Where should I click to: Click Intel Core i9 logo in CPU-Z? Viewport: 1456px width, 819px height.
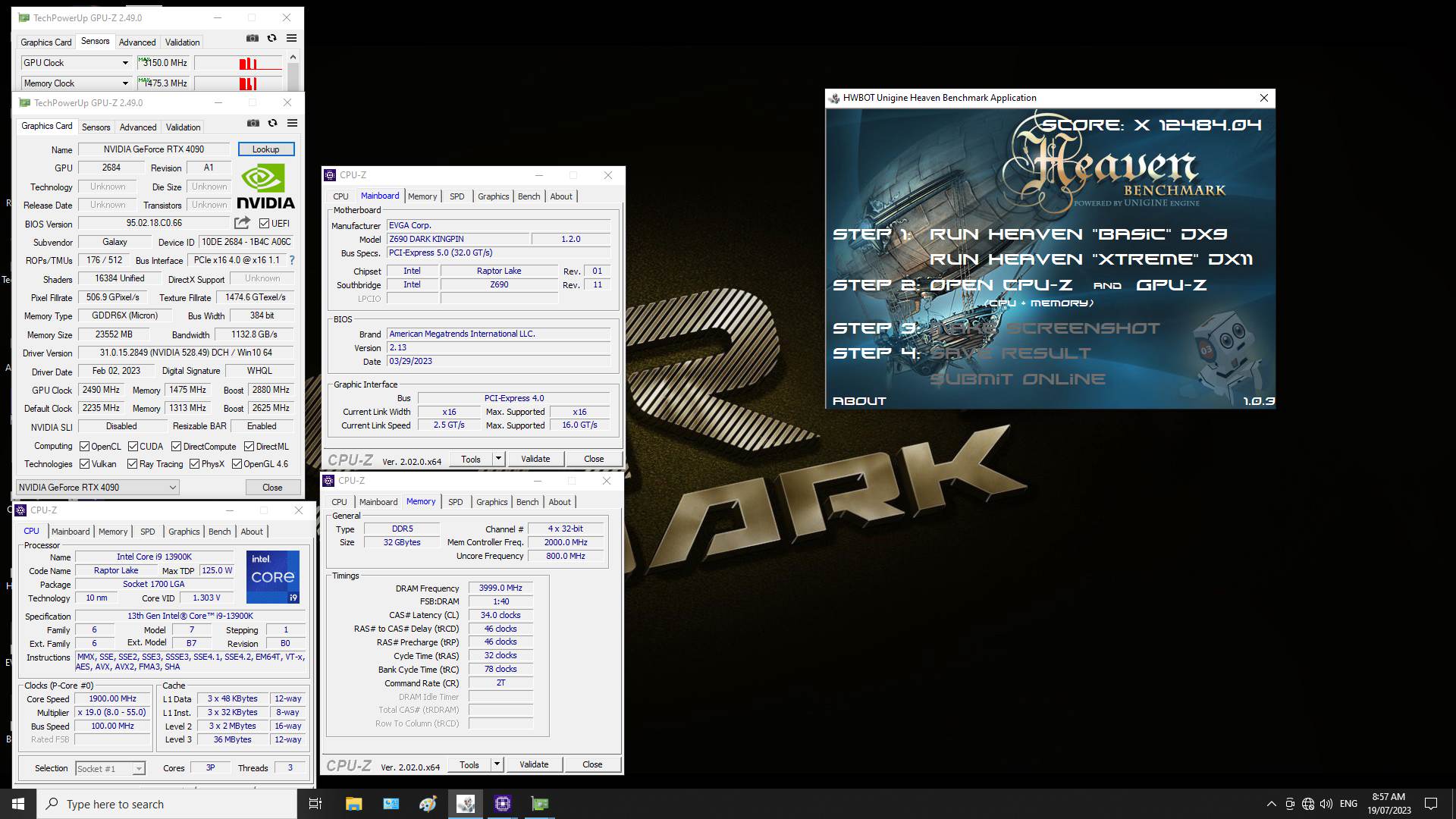tap(273, 577)
